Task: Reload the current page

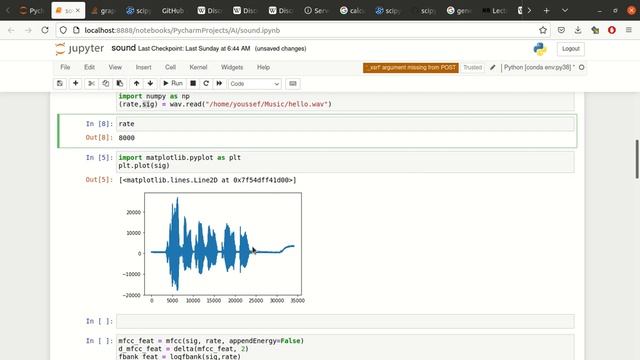Action: coord(45,30)
